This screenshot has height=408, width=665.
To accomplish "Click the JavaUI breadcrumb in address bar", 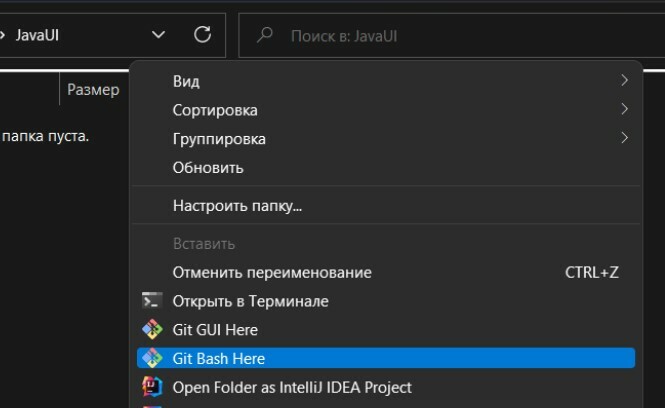I will coord(37,35).
